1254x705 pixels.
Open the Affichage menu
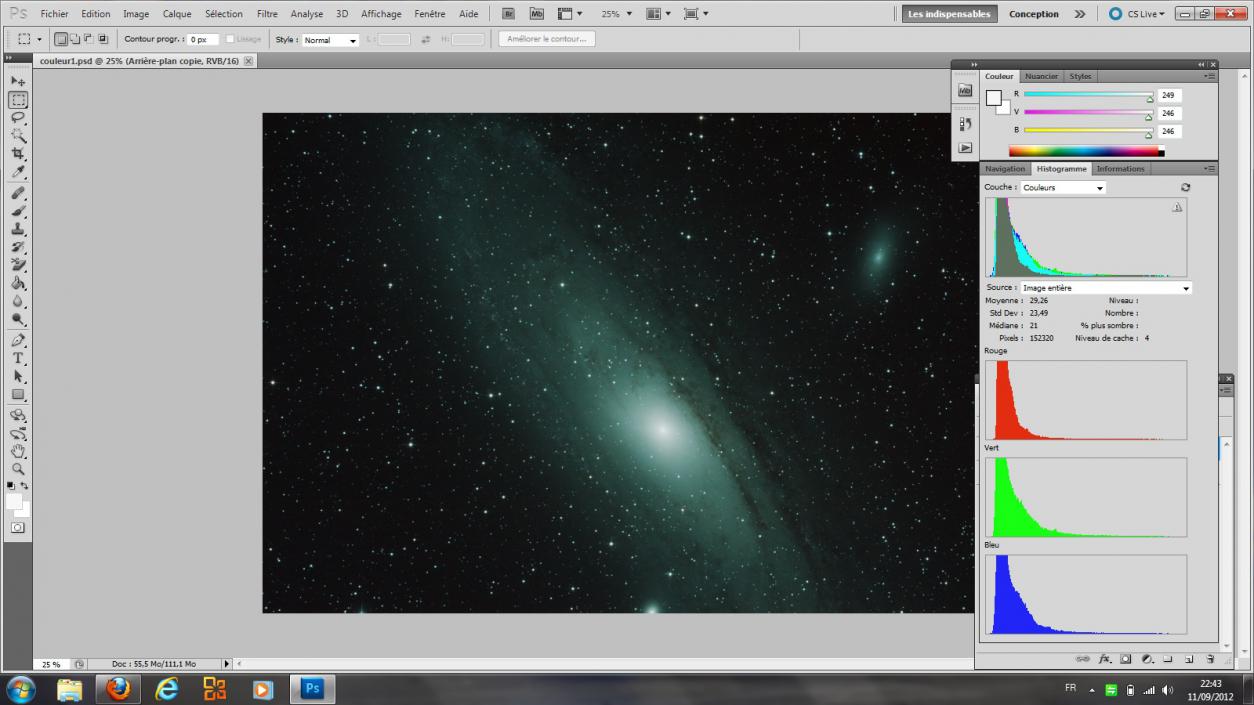[x=381, y=14]
